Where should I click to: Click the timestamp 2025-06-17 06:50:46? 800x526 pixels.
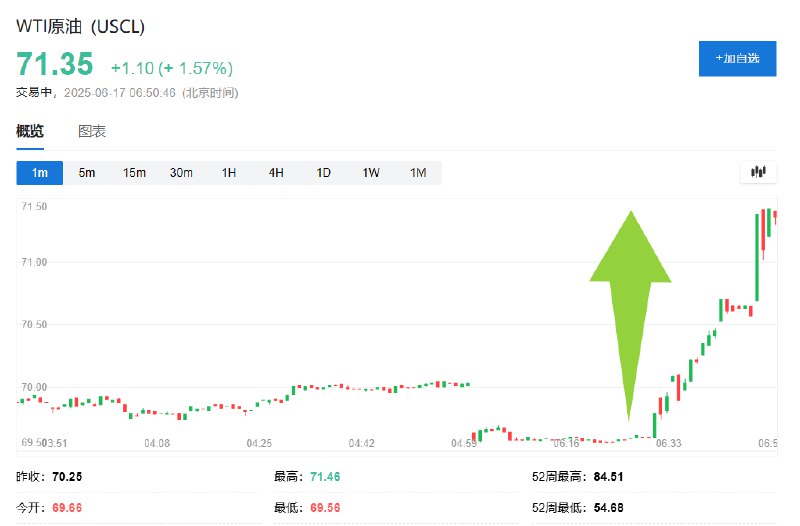(x=119, y=93)
